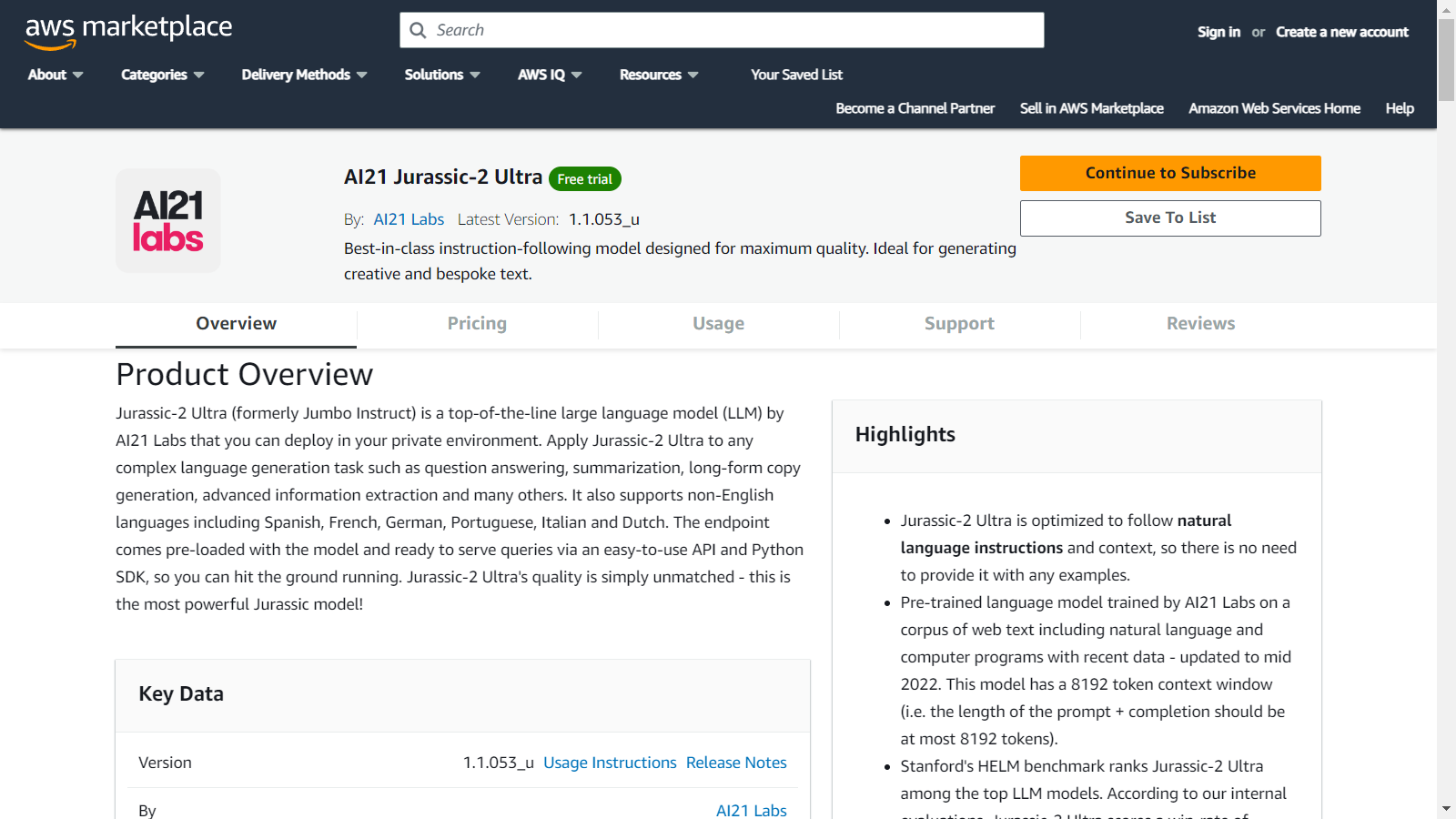Image resolution: width=1456 pixels, height=819 pixels.
Task: Switch to the Pricing tab
Action: tap(477, 324)
